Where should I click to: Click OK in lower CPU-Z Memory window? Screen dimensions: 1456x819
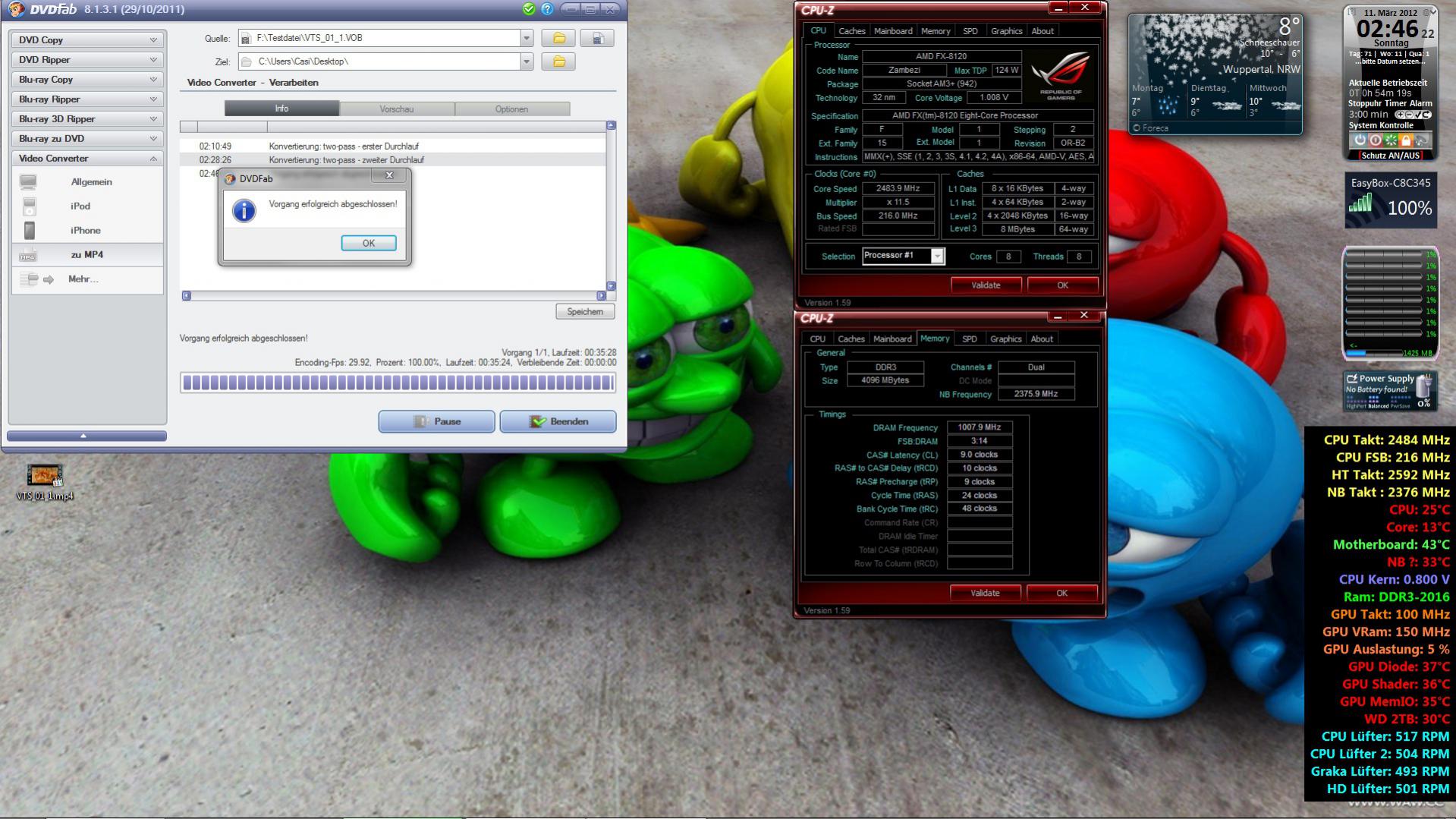tap(1061, 594)
